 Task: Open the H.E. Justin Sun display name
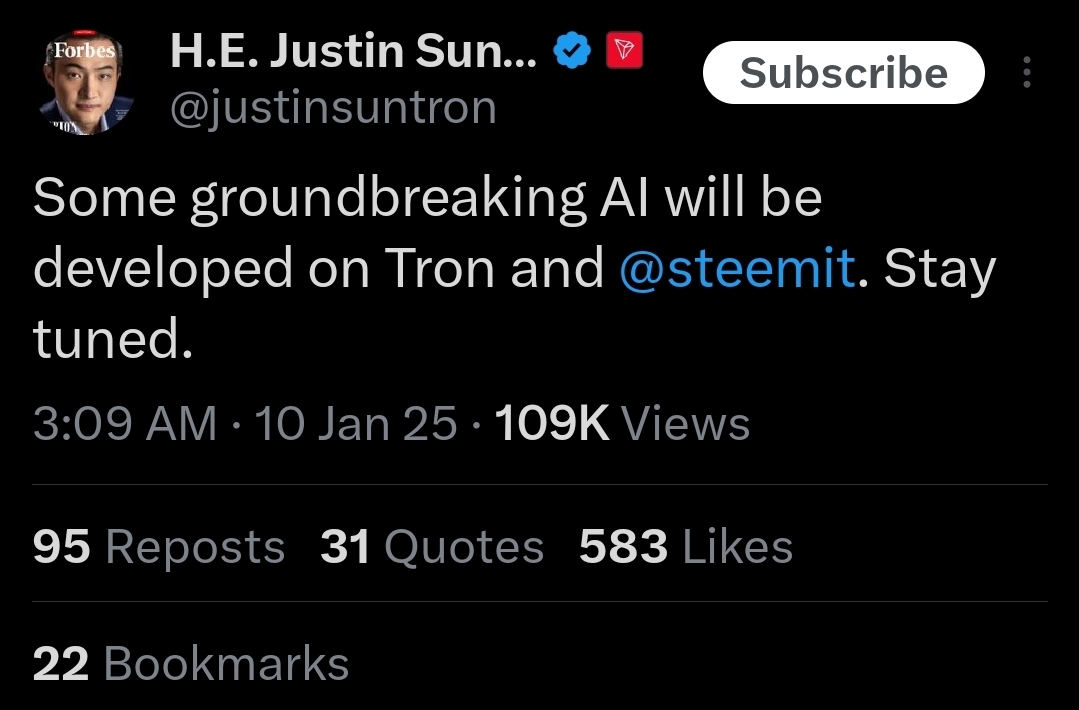coord(353,52)
